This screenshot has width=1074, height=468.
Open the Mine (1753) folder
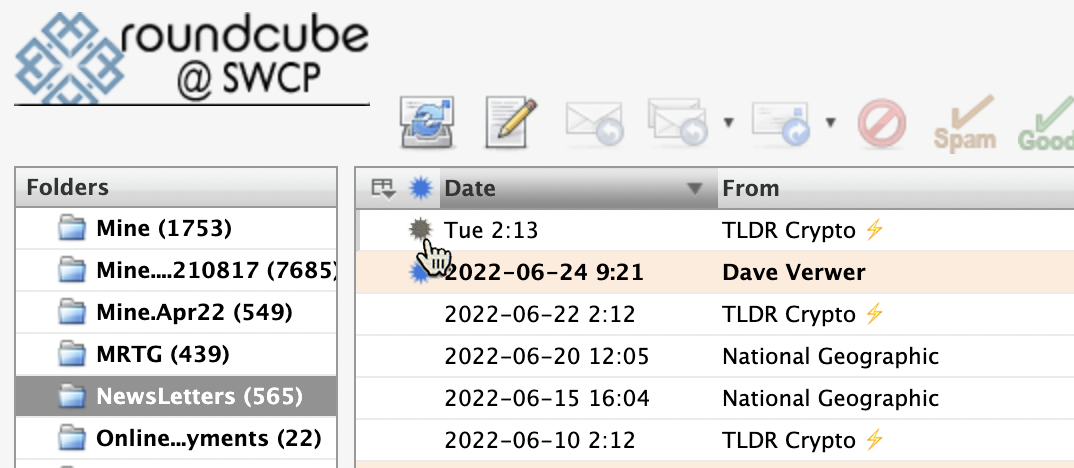pos(164,229)
